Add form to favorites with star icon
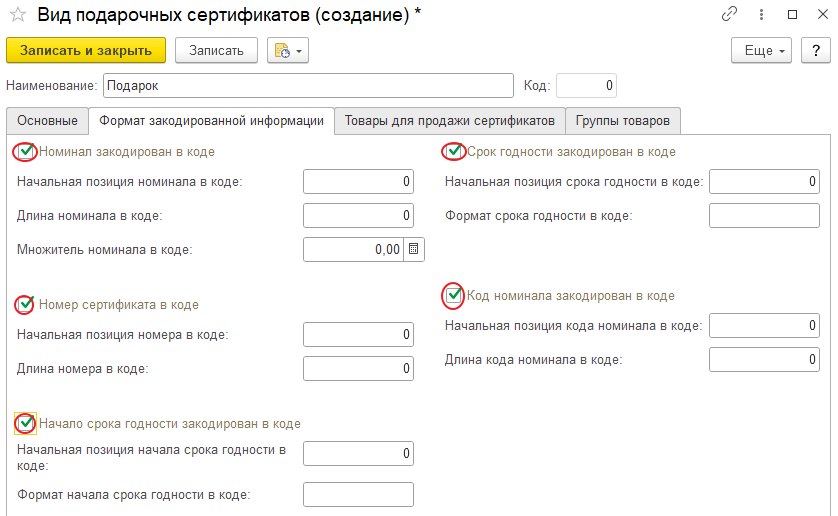The image size is (838, 516). click(18, 14)
